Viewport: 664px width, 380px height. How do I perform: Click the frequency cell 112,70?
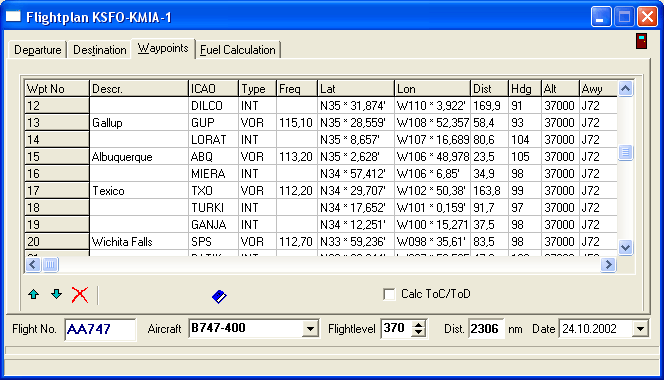pyautogui.click(x=296, y=241)
